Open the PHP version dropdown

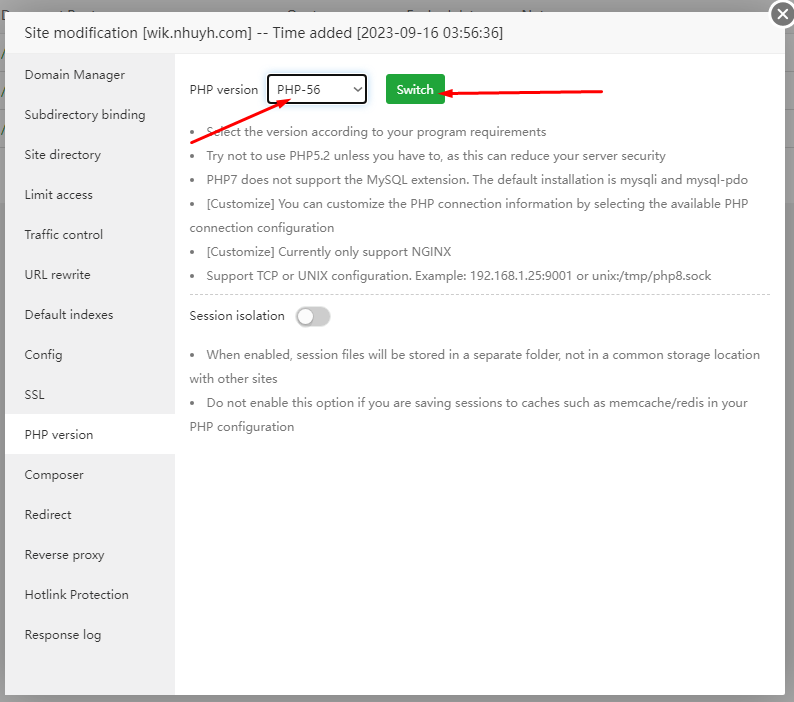[x=317, y=90]
